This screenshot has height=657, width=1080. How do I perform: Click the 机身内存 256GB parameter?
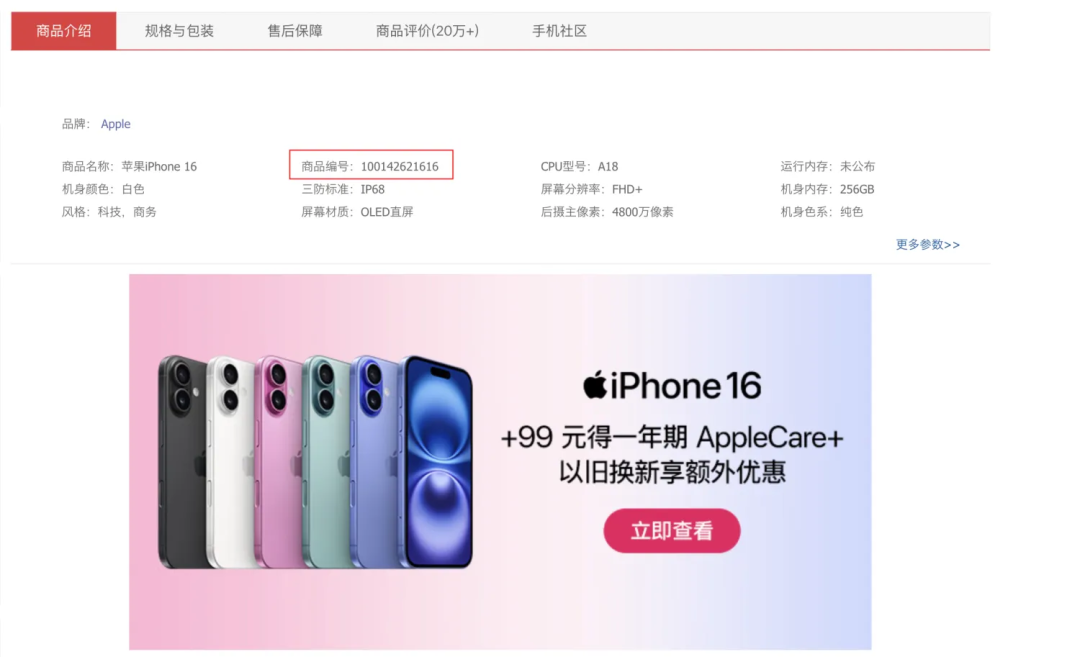[x=827, y=189]
